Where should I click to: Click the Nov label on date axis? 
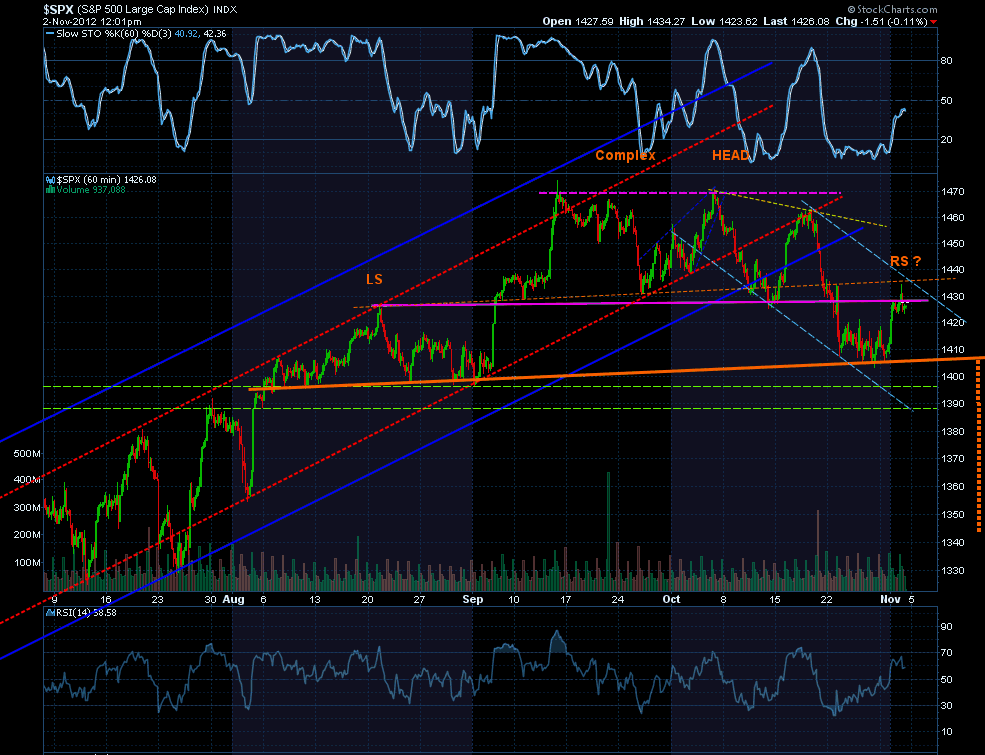[890, 599]
